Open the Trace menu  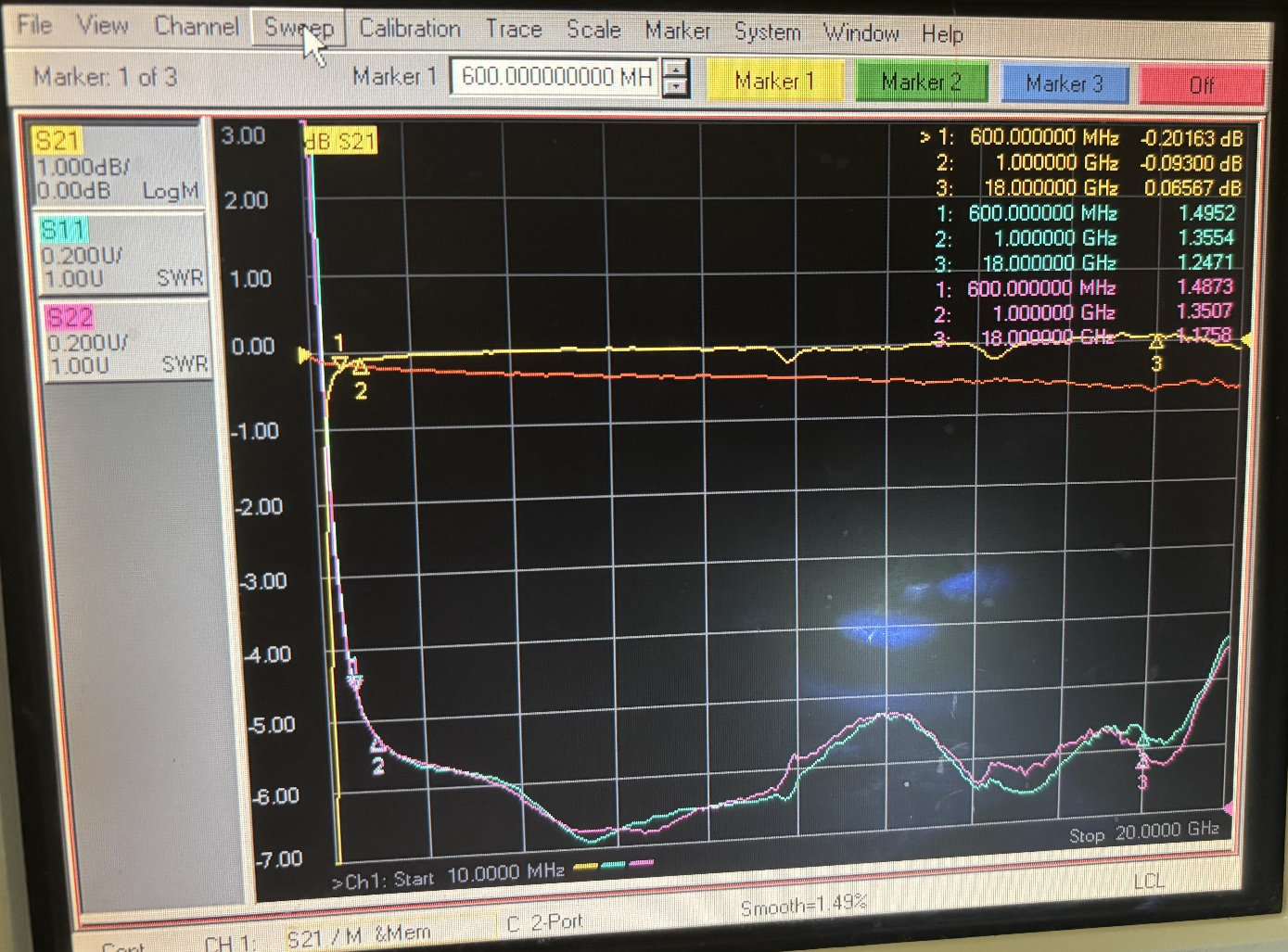(x=514, y=31)
